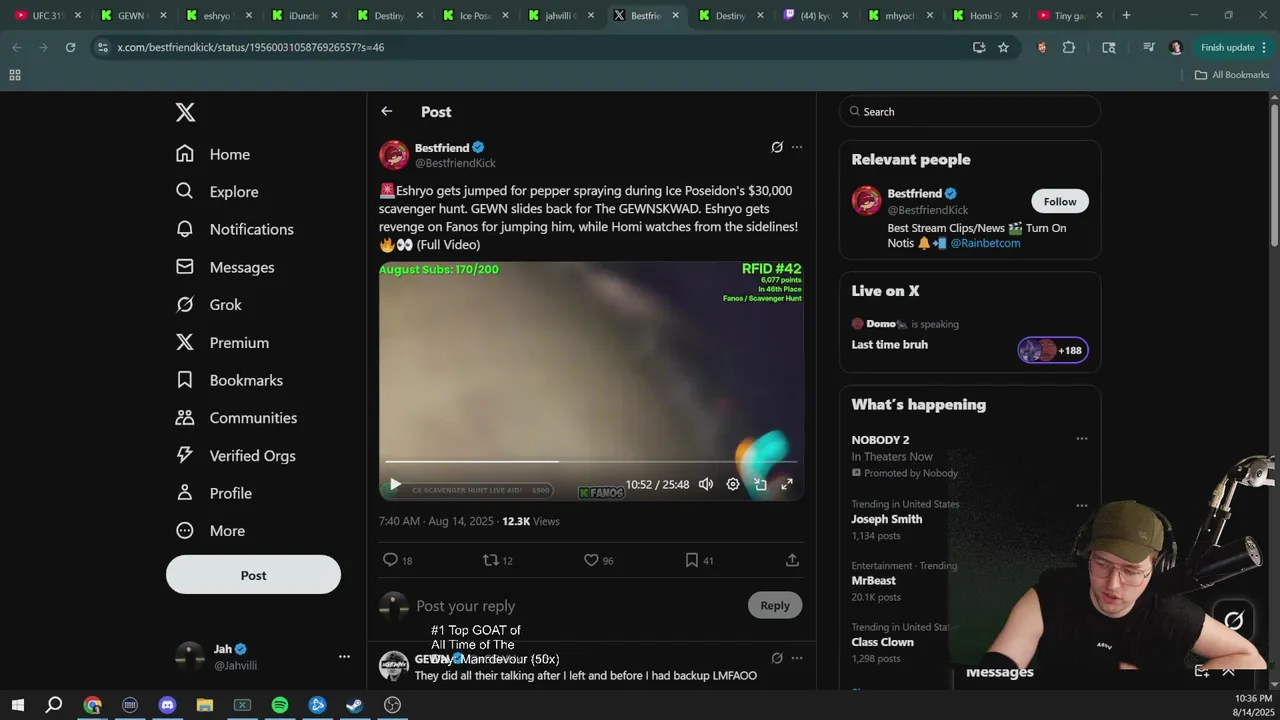Image resolution: width=1280 pixels, height=720 pixels.
Task: Follow Bestfriend in Relevant people
Action: pyautogui.click(x=1060, y=201)
